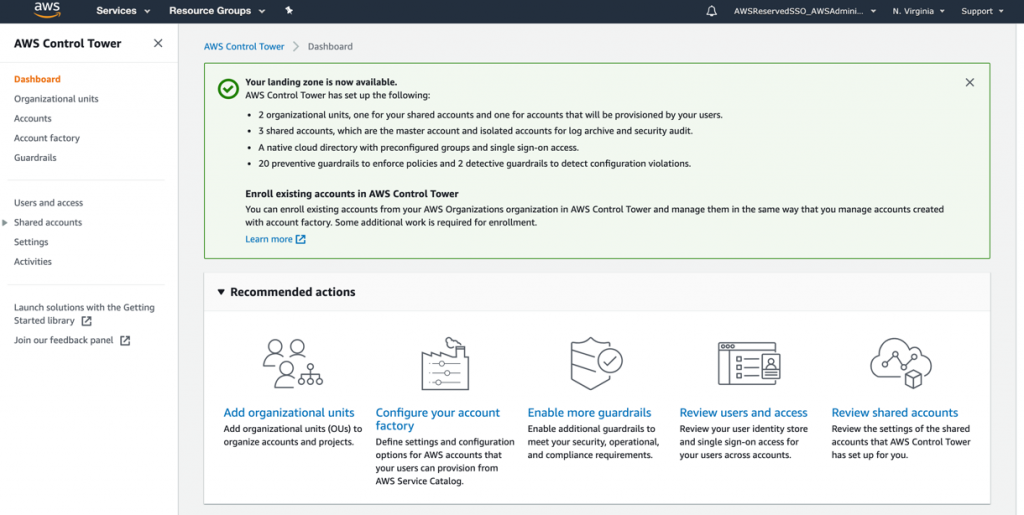Click the green success checkmark icon
This screenshot has width=1024, height=515.
click(228, 89)
